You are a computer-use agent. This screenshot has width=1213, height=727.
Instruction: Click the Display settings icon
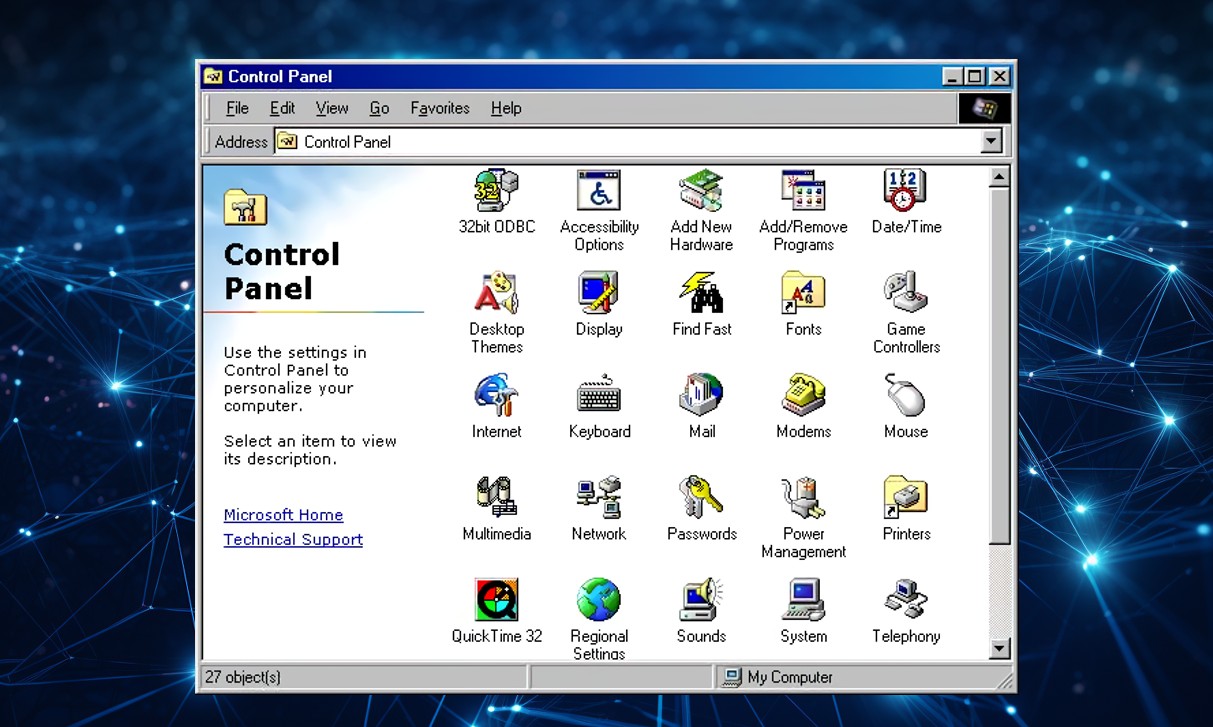pos(599,293)
